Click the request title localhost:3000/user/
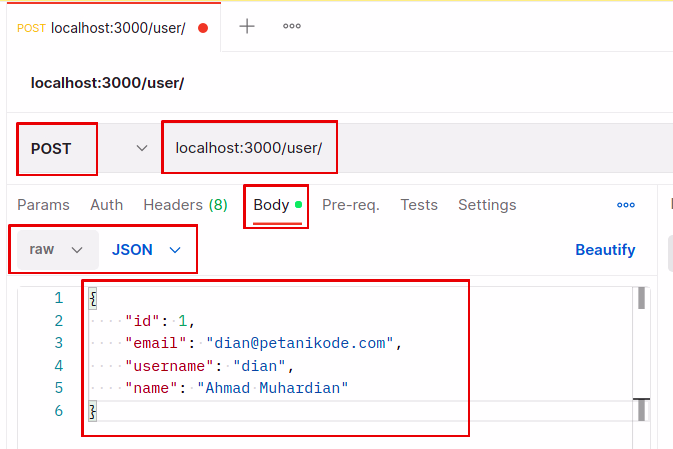 [x=107, y=83]
